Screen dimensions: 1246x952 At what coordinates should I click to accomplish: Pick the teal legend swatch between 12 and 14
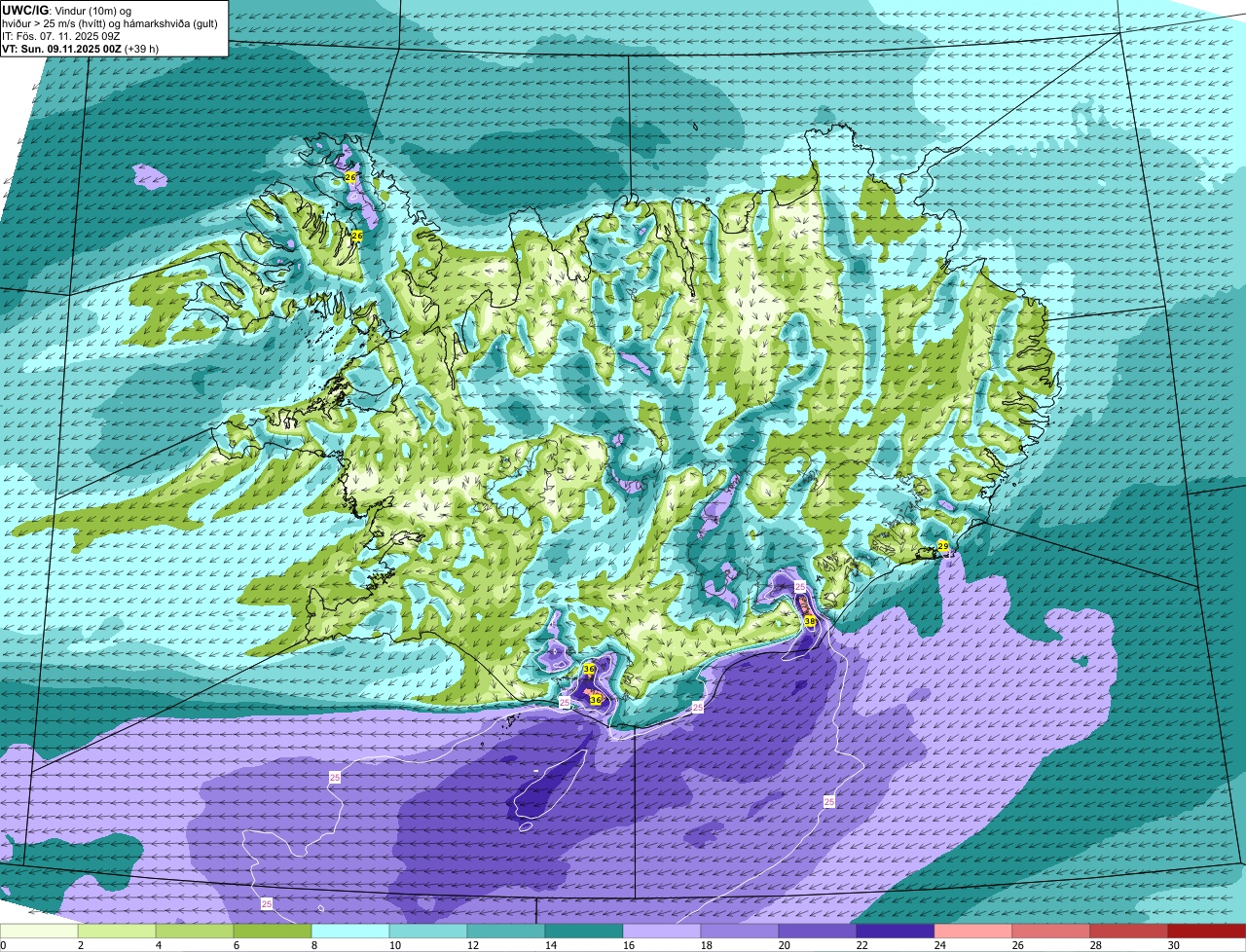506,931
